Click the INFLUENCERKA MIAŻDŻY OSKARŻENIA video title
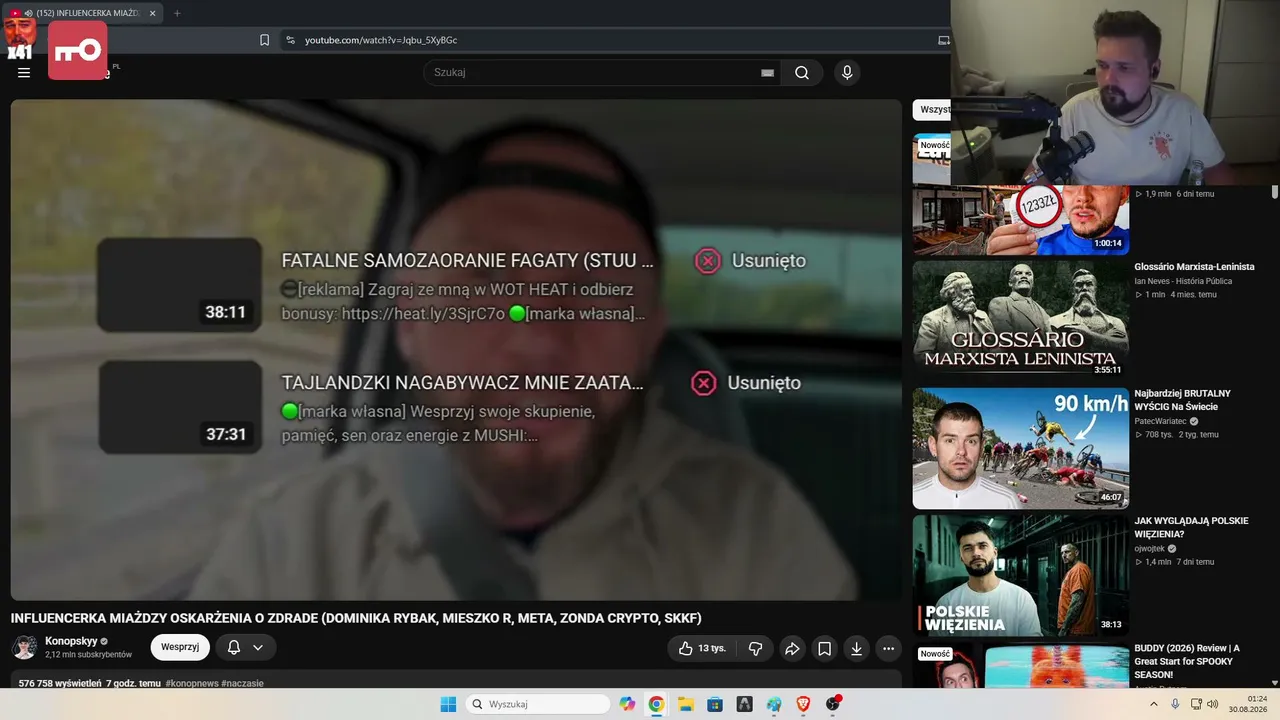Viewport: 1280px width, 720px height. coord(356,618)
